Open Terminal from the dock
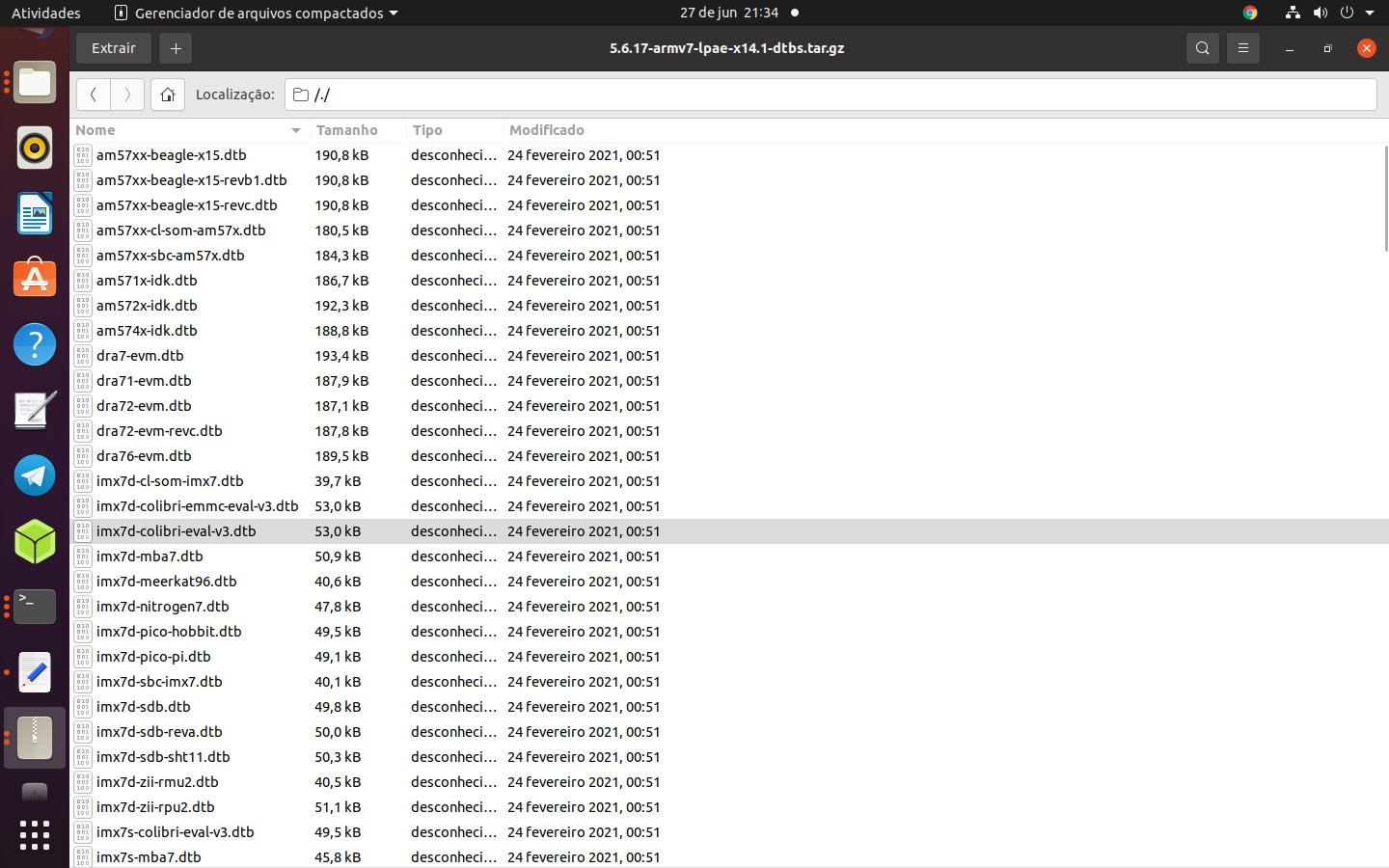The image size is (1389, 868). pos(35,607)
